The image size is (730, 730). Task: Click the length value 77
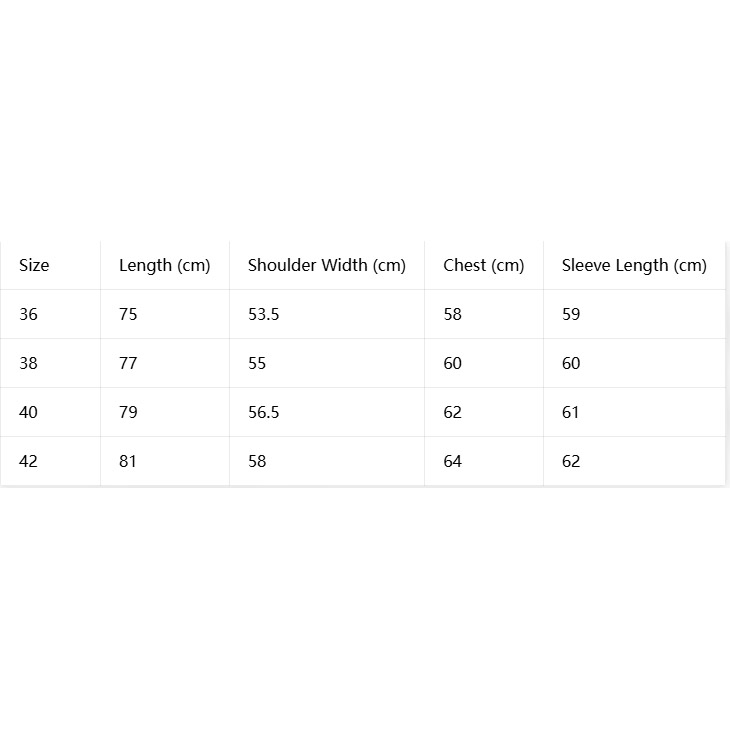(128, 363)
